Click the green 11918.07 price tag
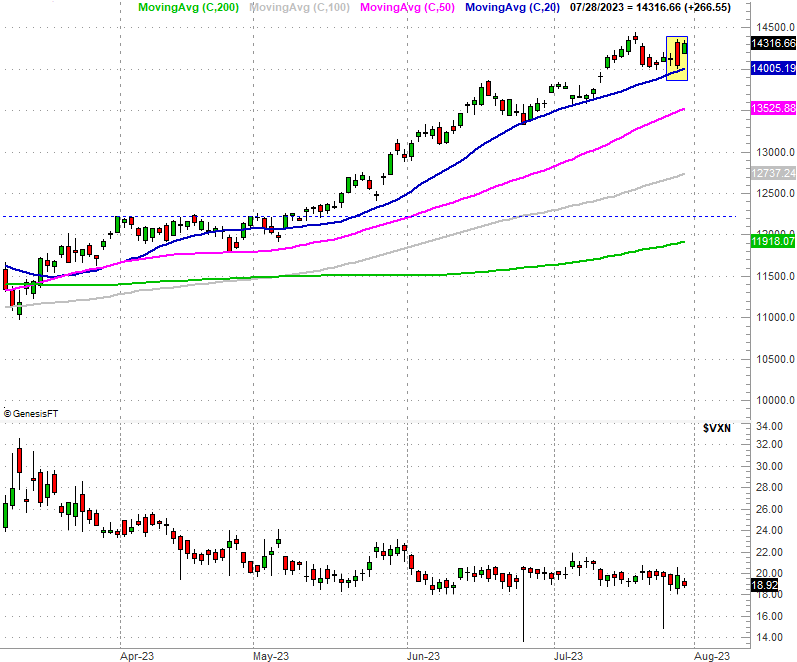 773,241
